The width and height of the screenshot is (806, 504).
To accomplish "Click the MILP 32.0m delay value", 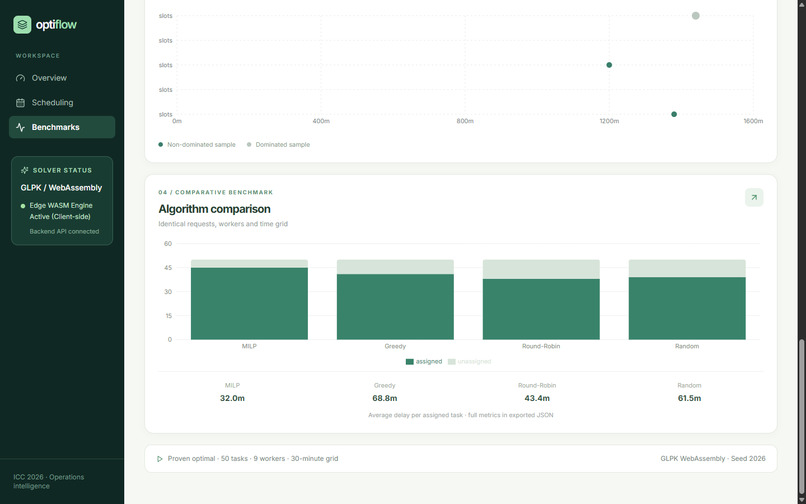I will [232, 398].
